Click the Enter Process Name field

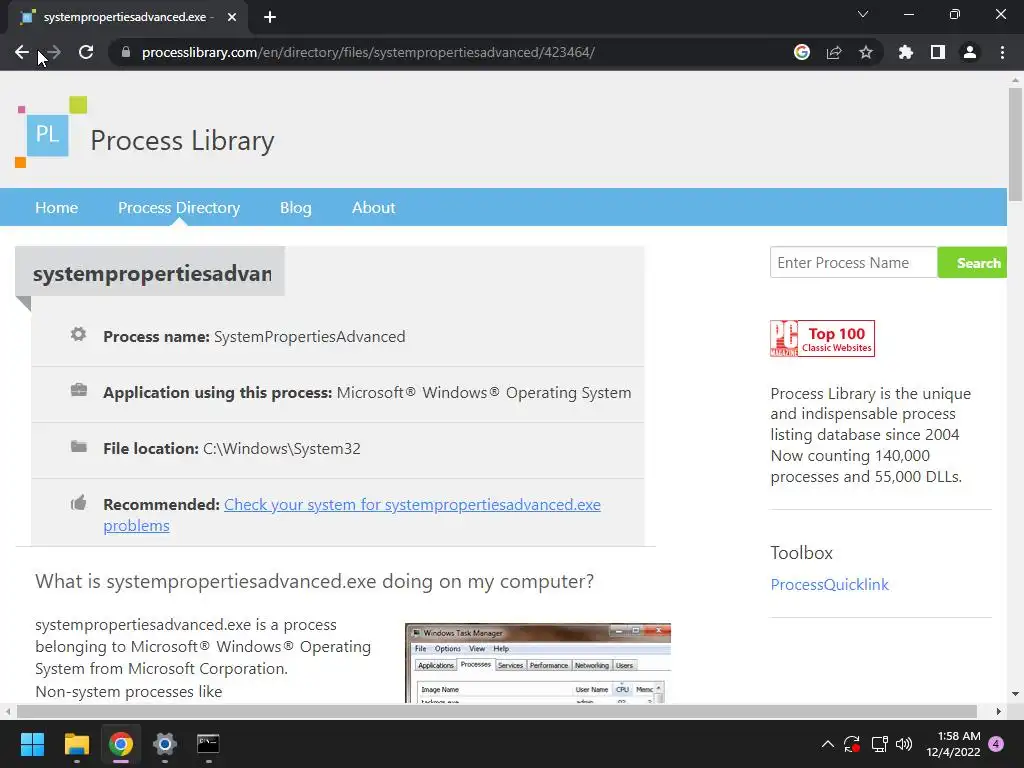point(854,263)
